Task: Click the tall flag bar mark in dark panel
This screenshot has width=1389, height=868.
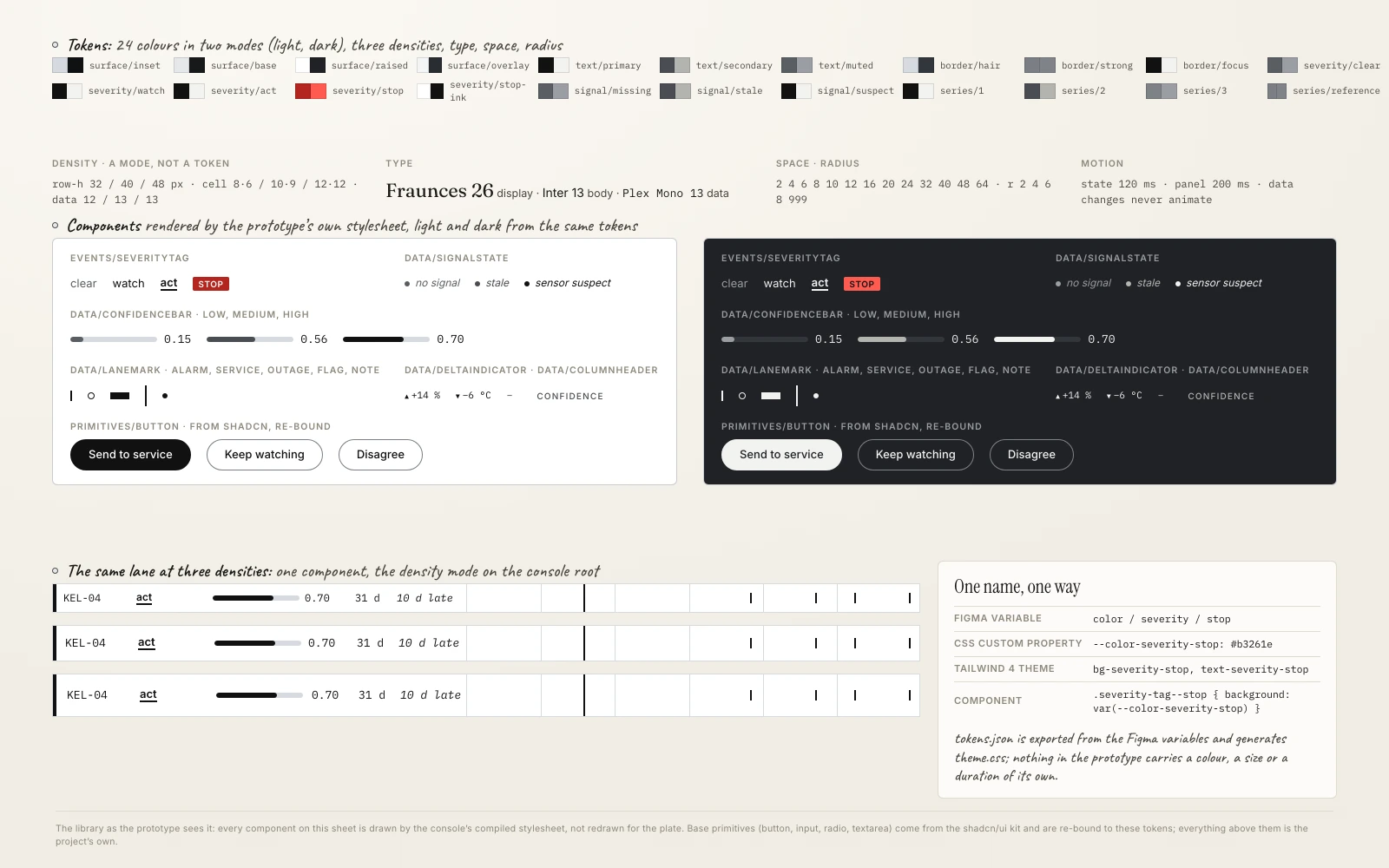Action: point(797,396)
